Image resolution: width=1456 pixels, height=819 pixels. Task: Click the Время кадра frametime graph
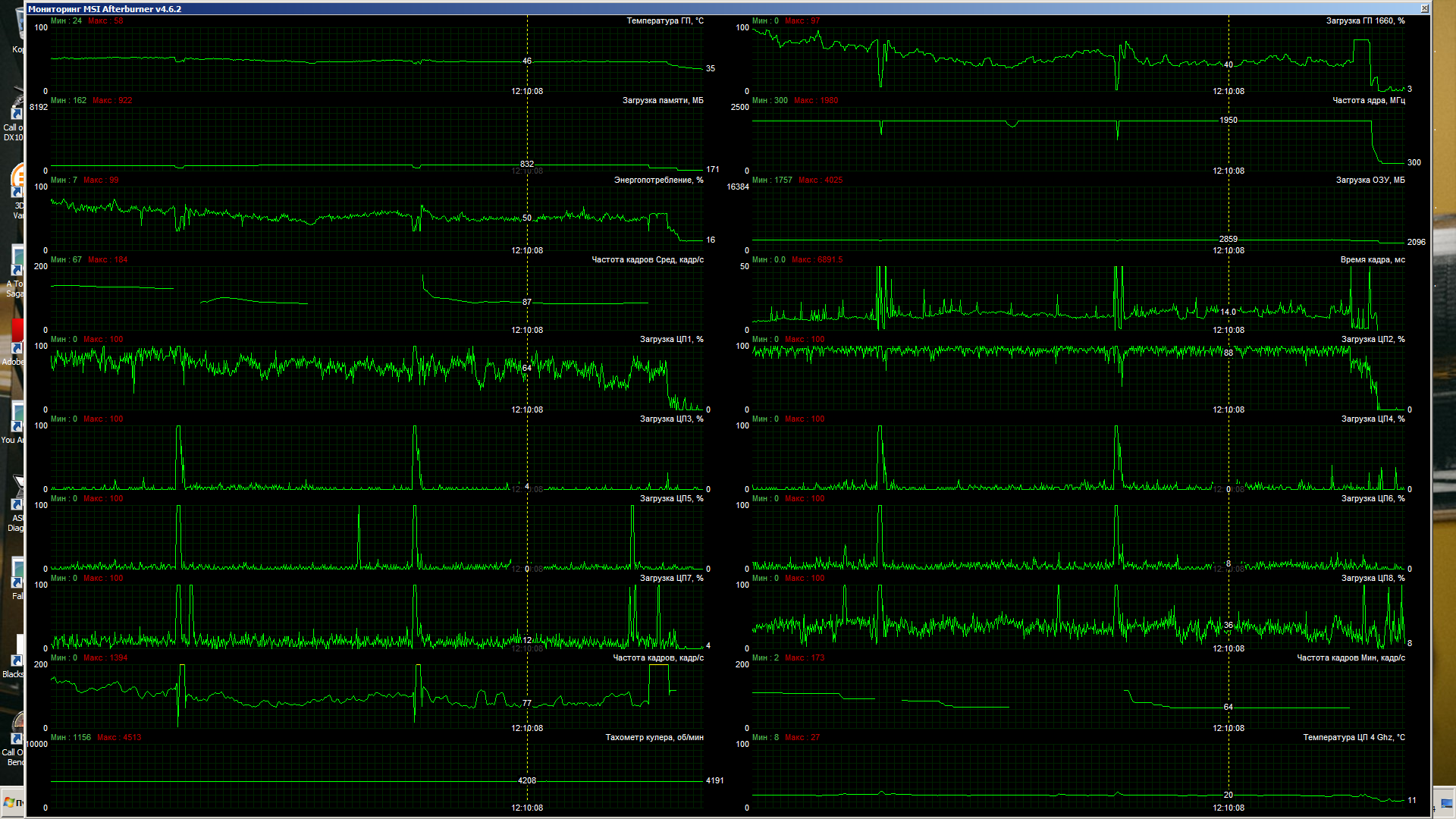coord(1078,298)
